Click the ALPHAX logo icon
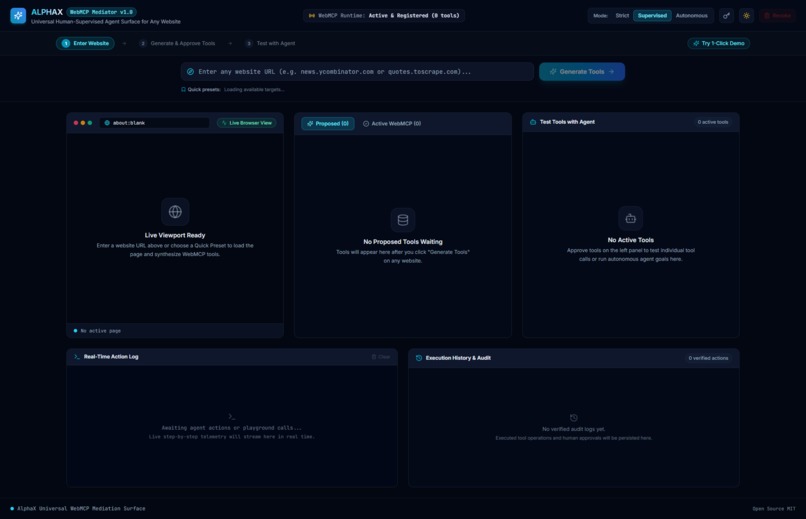806x519 pixels. (18, 15)
